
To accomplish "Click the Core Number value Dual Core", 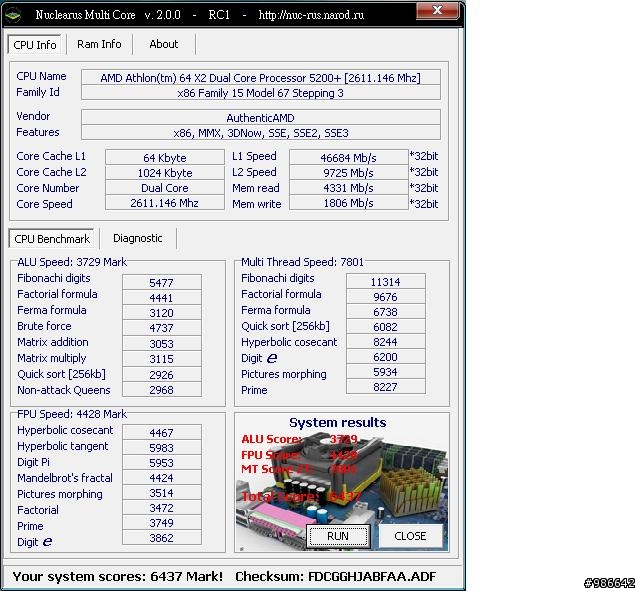I will click(x=164, y=188).
